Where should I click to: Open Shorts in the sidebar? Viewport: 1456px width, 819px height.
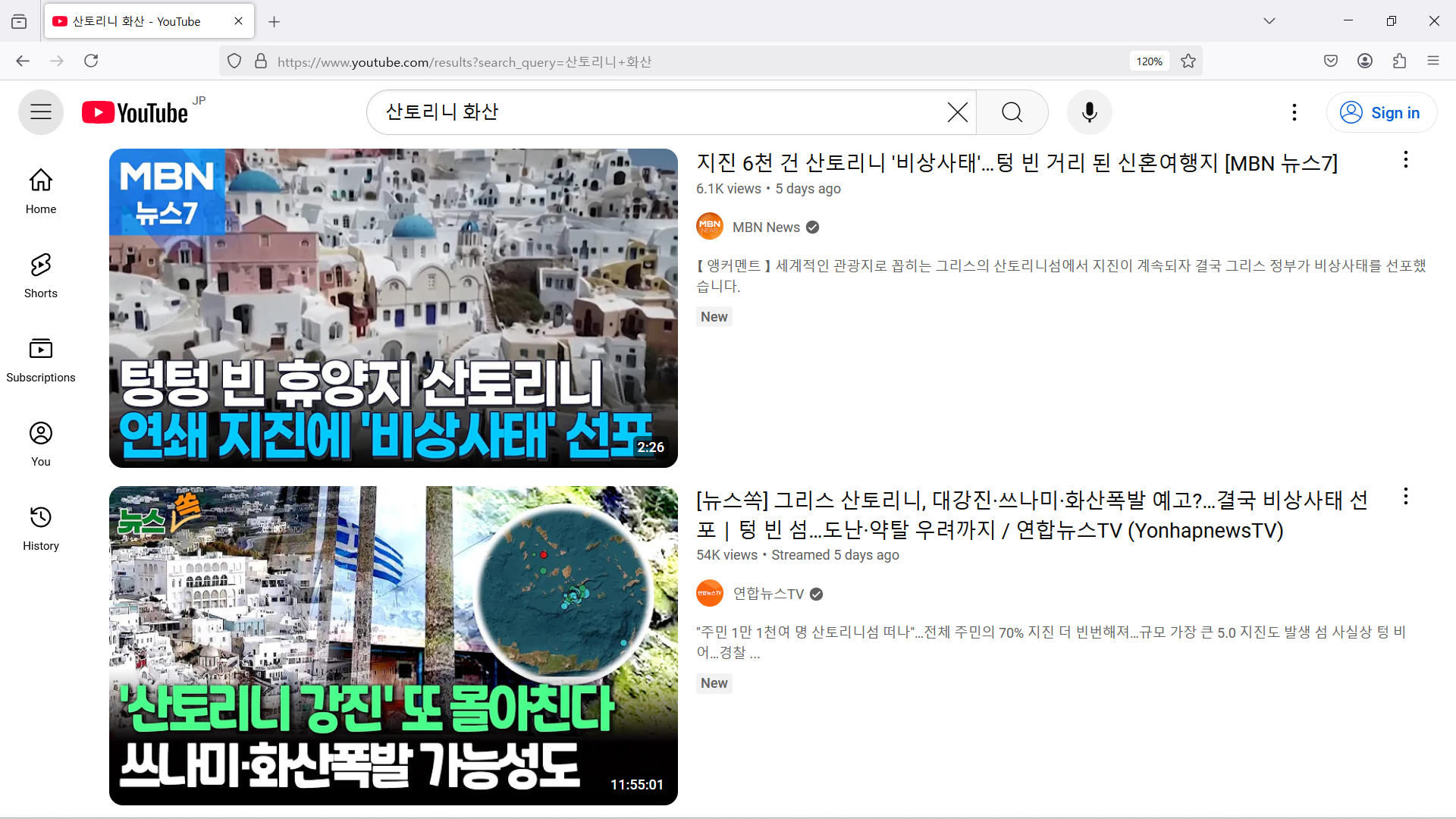coord(41,275)
